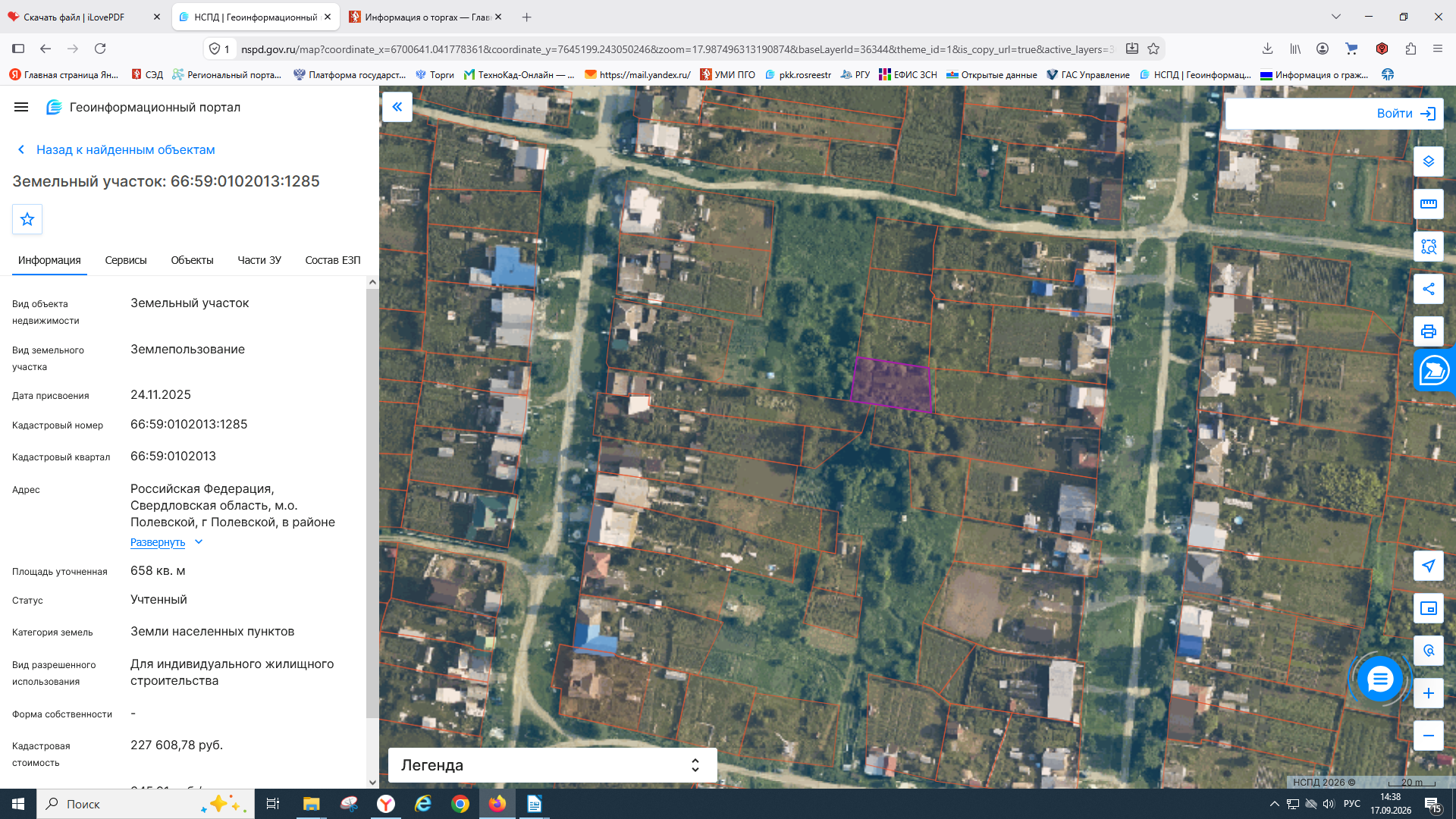Switch to the Информация tab
The image size is (1456, 819).
click(x=49, y=260)
